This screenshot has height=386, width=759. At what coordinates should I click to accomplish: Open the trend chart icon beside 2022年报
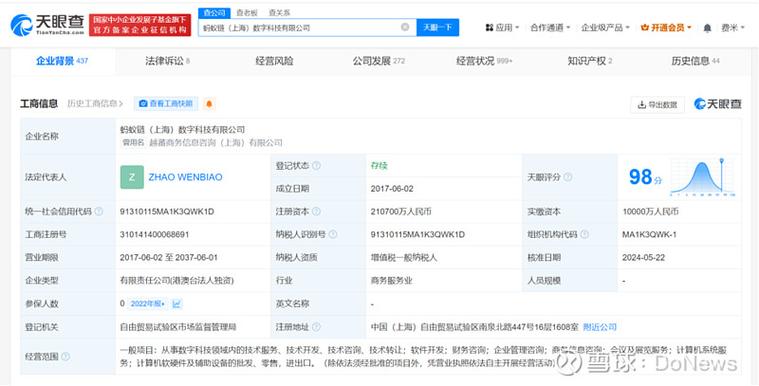[x=177, y=304]
